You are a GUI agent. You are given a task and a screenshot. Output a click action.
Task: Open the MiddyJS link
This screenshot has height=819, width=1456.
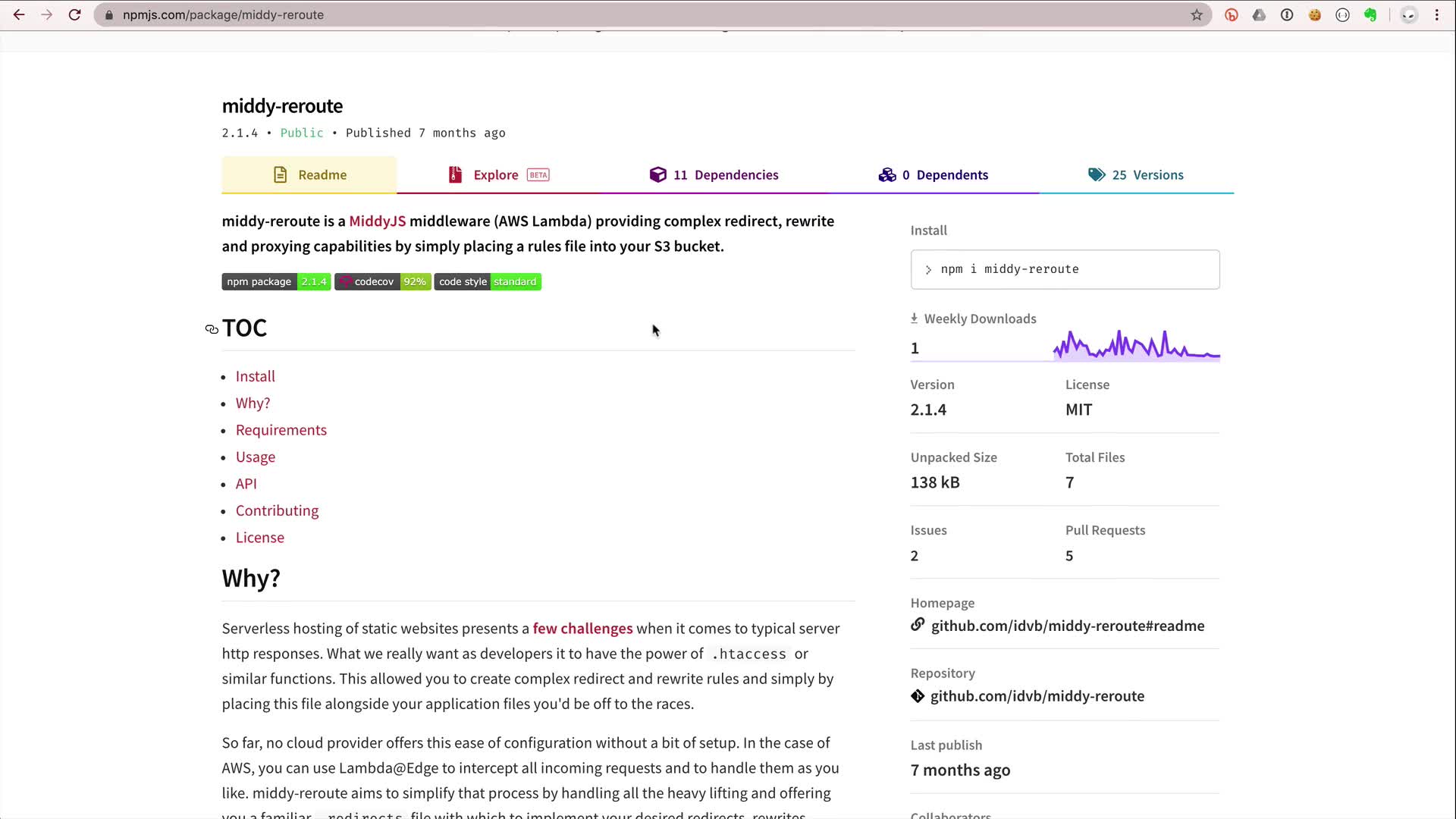[377, 221]
